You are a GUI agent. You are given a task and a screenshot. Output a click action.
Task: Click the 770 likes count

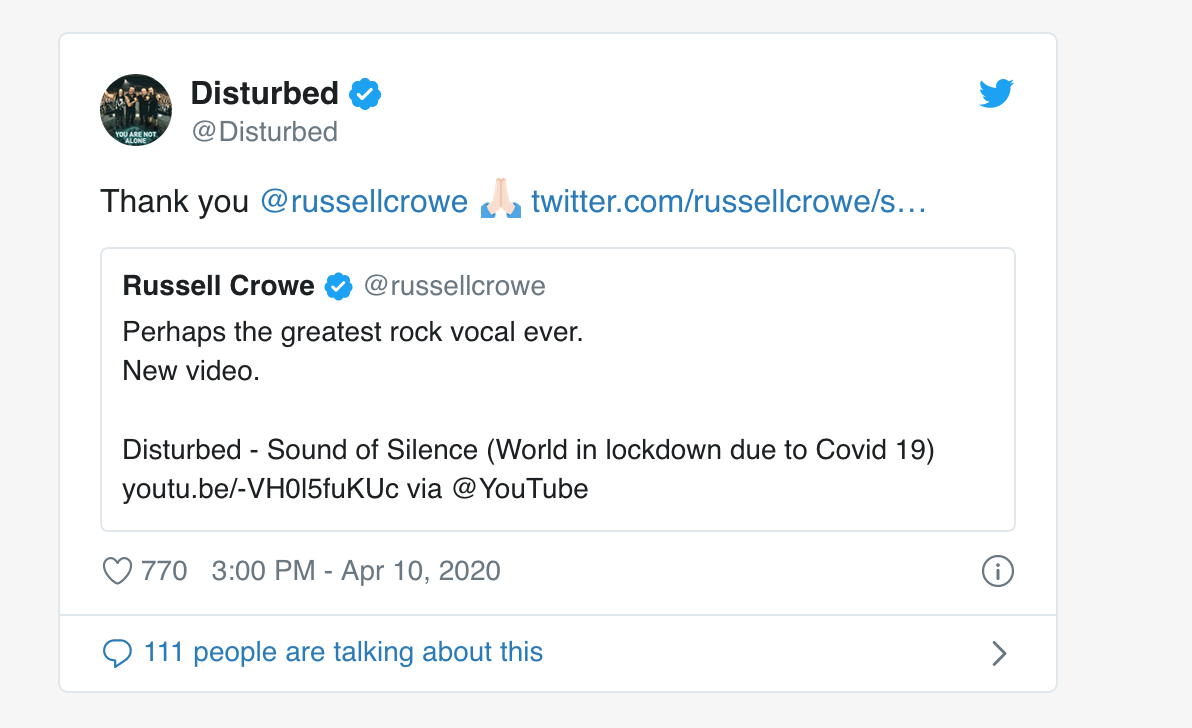point(164,571)
